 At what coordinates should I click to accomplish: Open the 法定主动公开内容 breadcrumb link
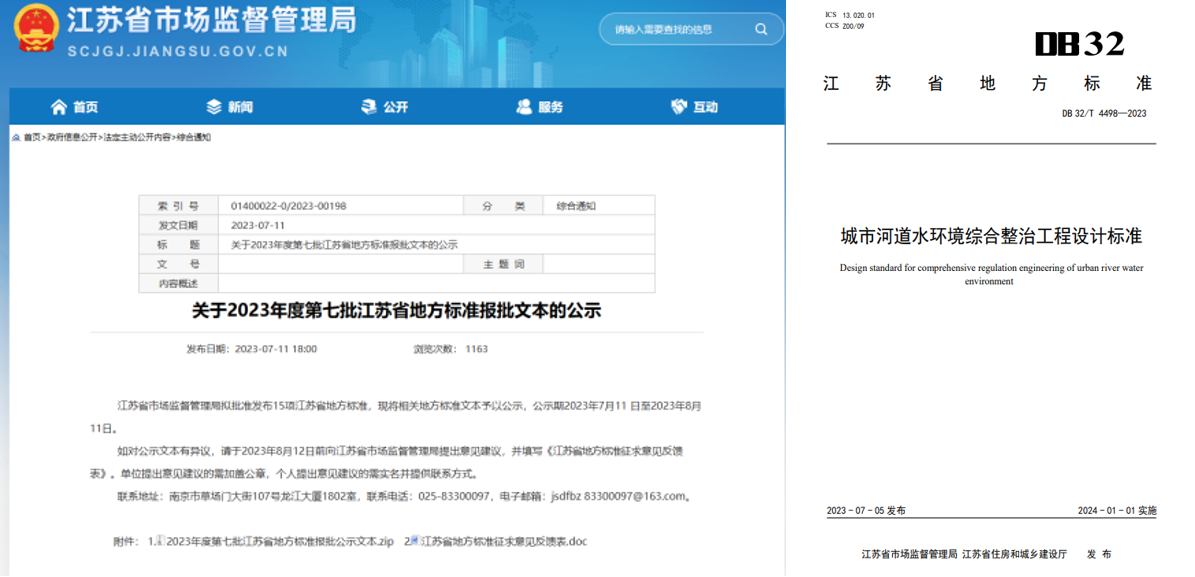(x=140, y=139)
